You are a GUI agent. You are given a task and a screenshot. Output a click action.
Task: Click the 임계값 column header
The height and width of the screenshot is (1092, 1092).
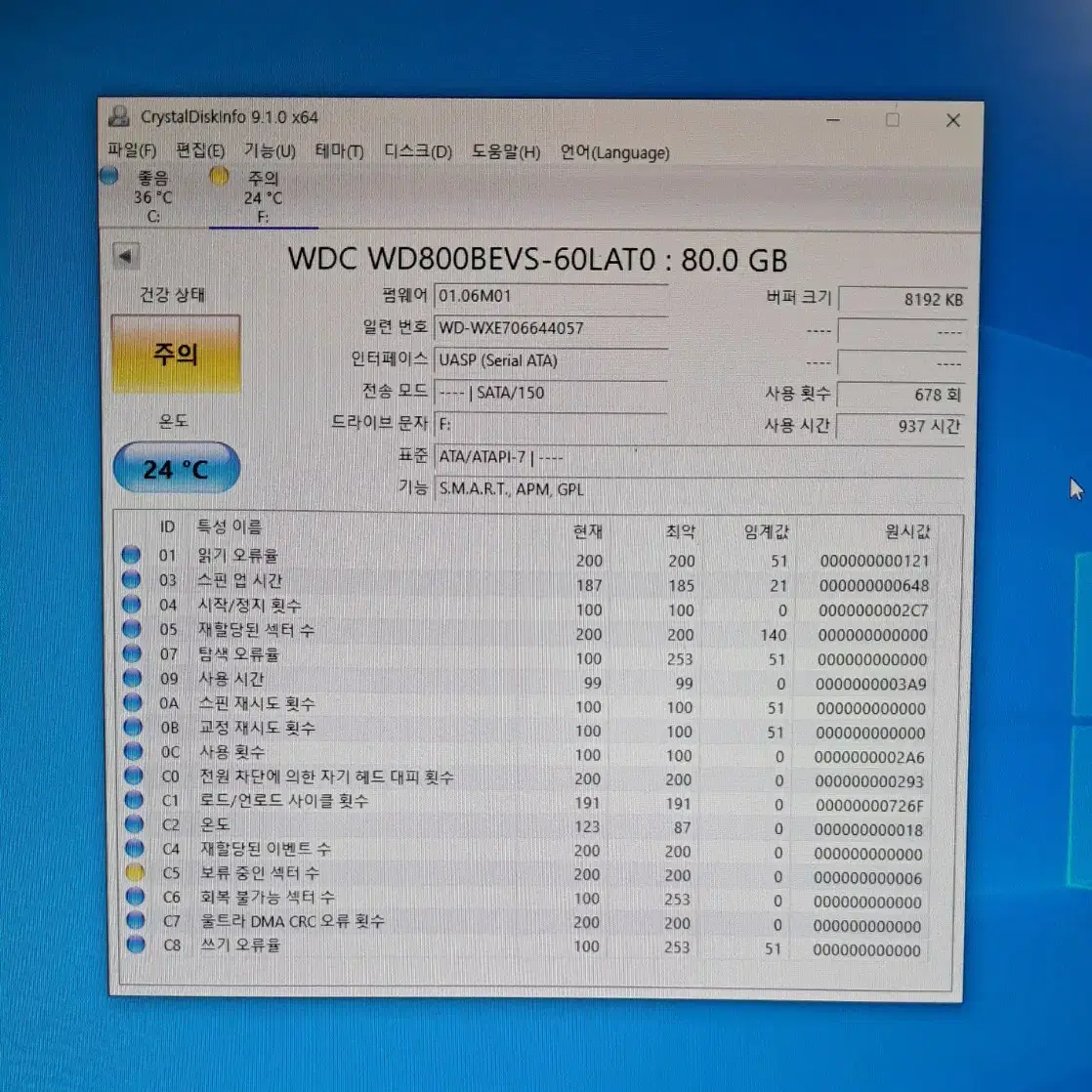pyautogui.click(x=766, y=532)
